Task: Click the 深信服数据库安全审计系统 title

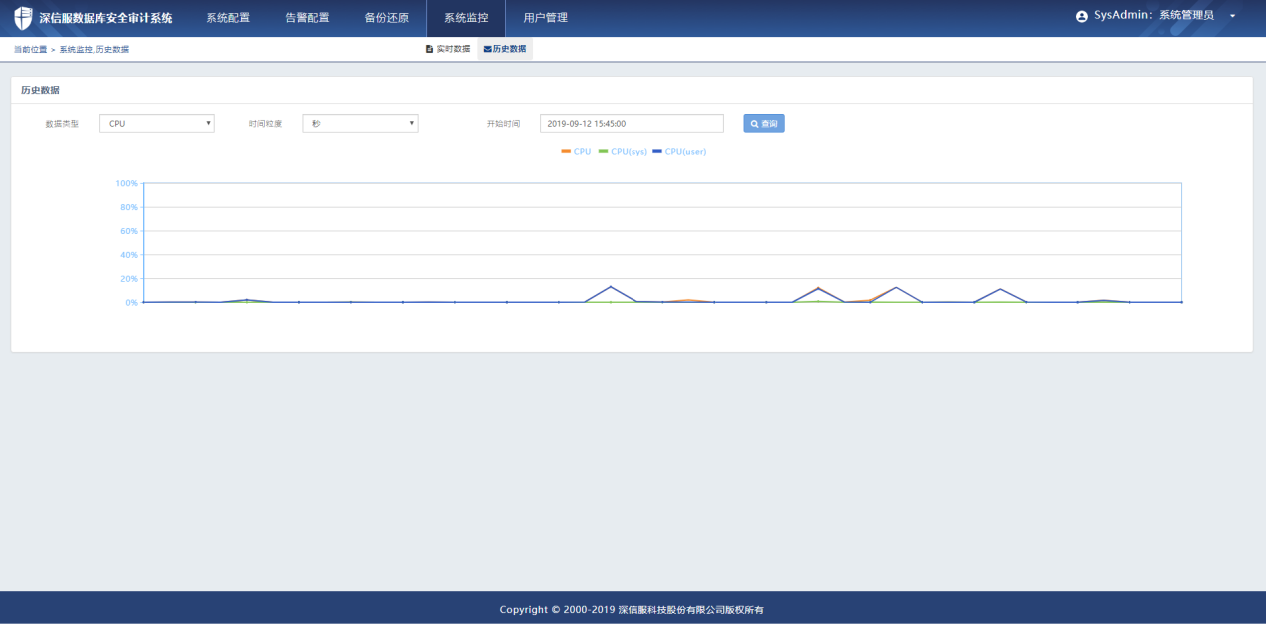Action: coord(106,18)
